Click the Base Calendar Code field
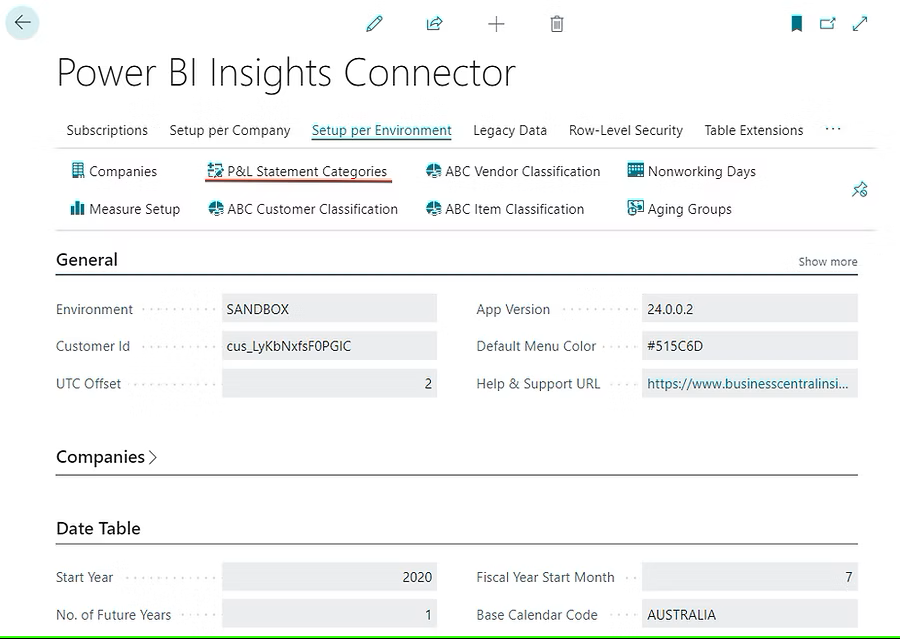 click(748, 614)
